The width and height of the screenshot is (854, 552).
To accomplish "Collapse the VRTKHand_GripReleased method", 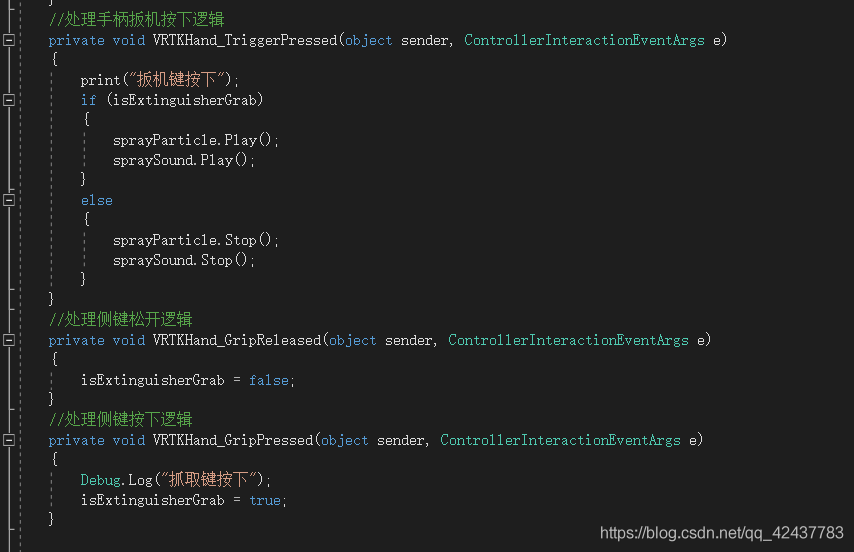I will (x=9, y=340).
